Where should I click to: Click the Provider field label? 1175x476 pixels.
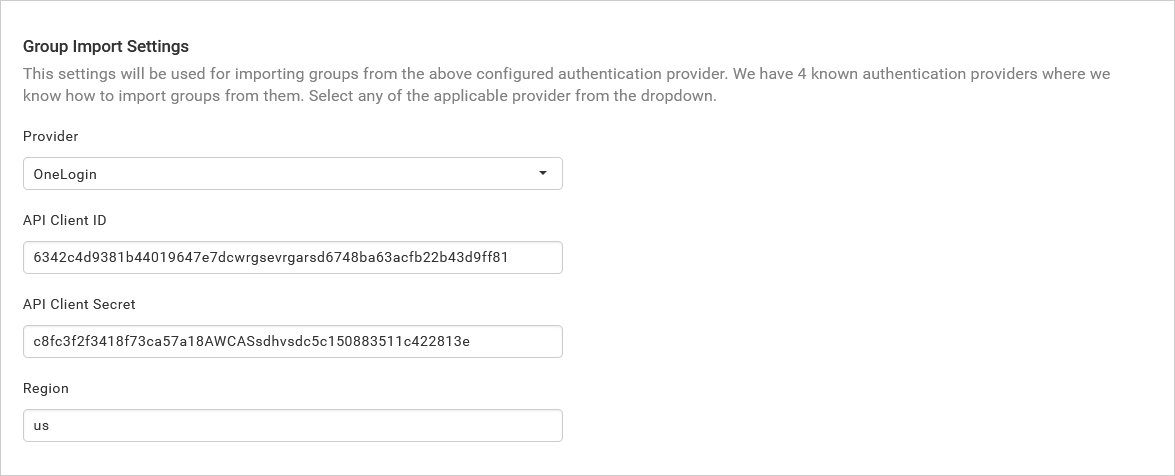point(50,136)
